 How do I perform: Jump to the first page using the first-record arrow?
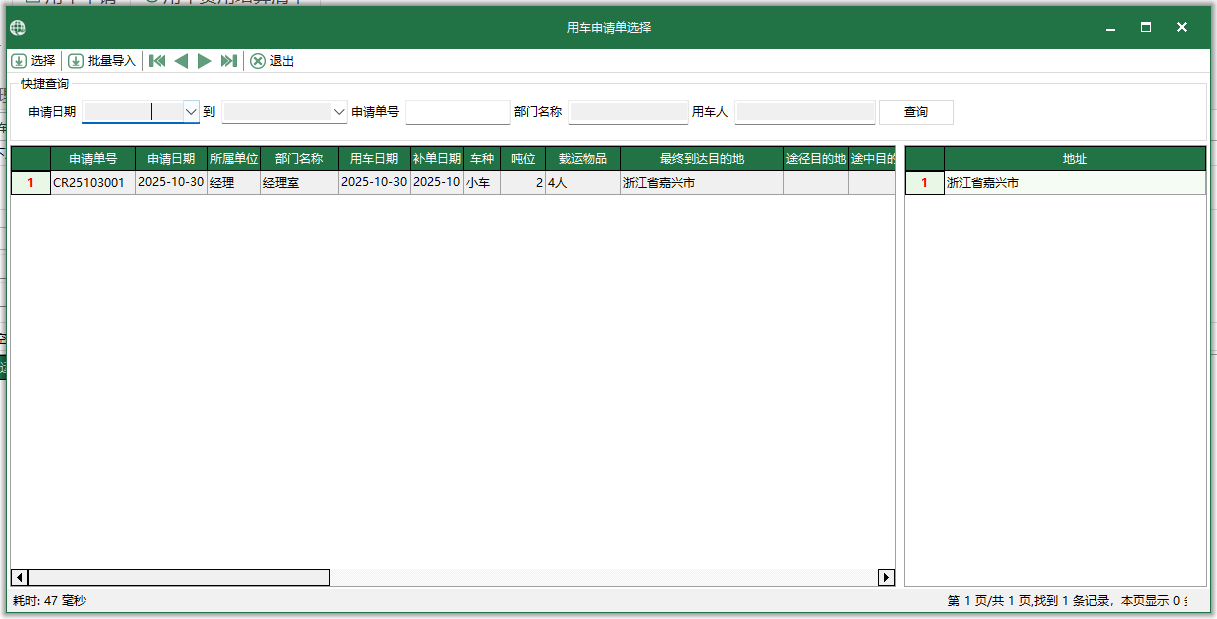[157, 61]
